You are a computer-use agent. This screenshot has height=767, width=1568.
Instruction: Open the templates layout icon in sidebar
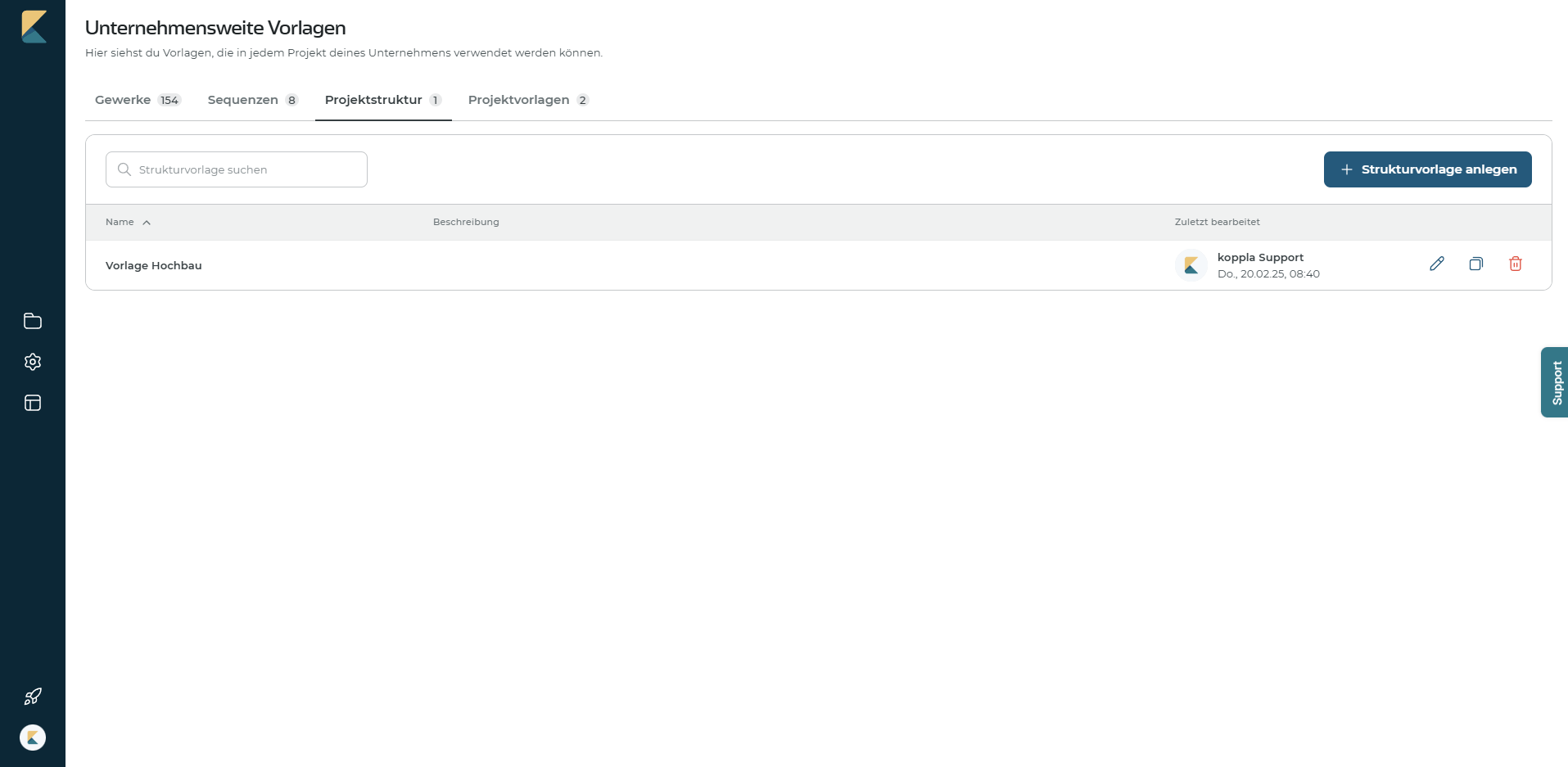(x=33, y=403)
